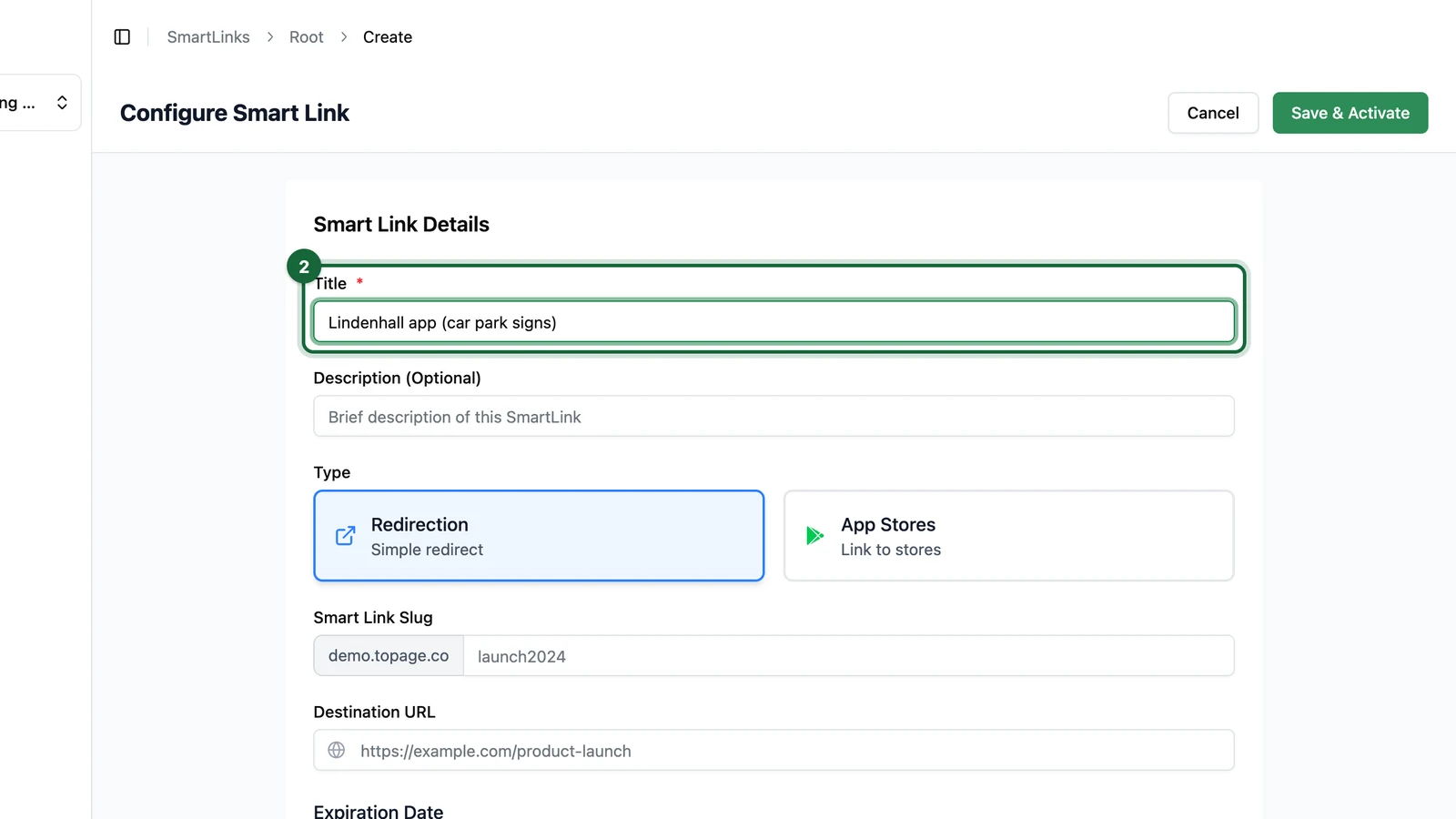
Task: Go to the Root breadcrumb
Action: [x=307, y=37]
